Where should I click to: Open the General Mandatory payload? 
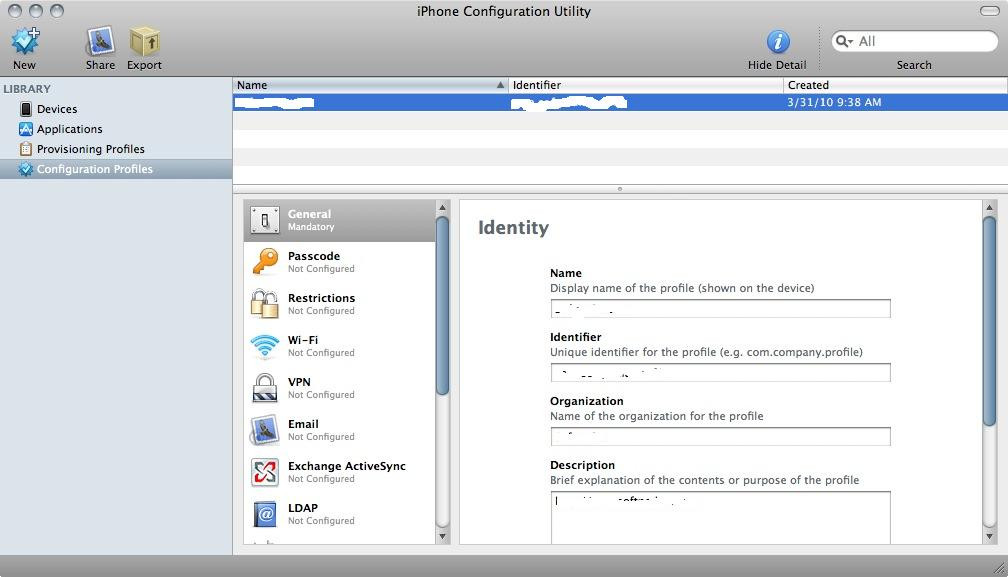(339, 220)
